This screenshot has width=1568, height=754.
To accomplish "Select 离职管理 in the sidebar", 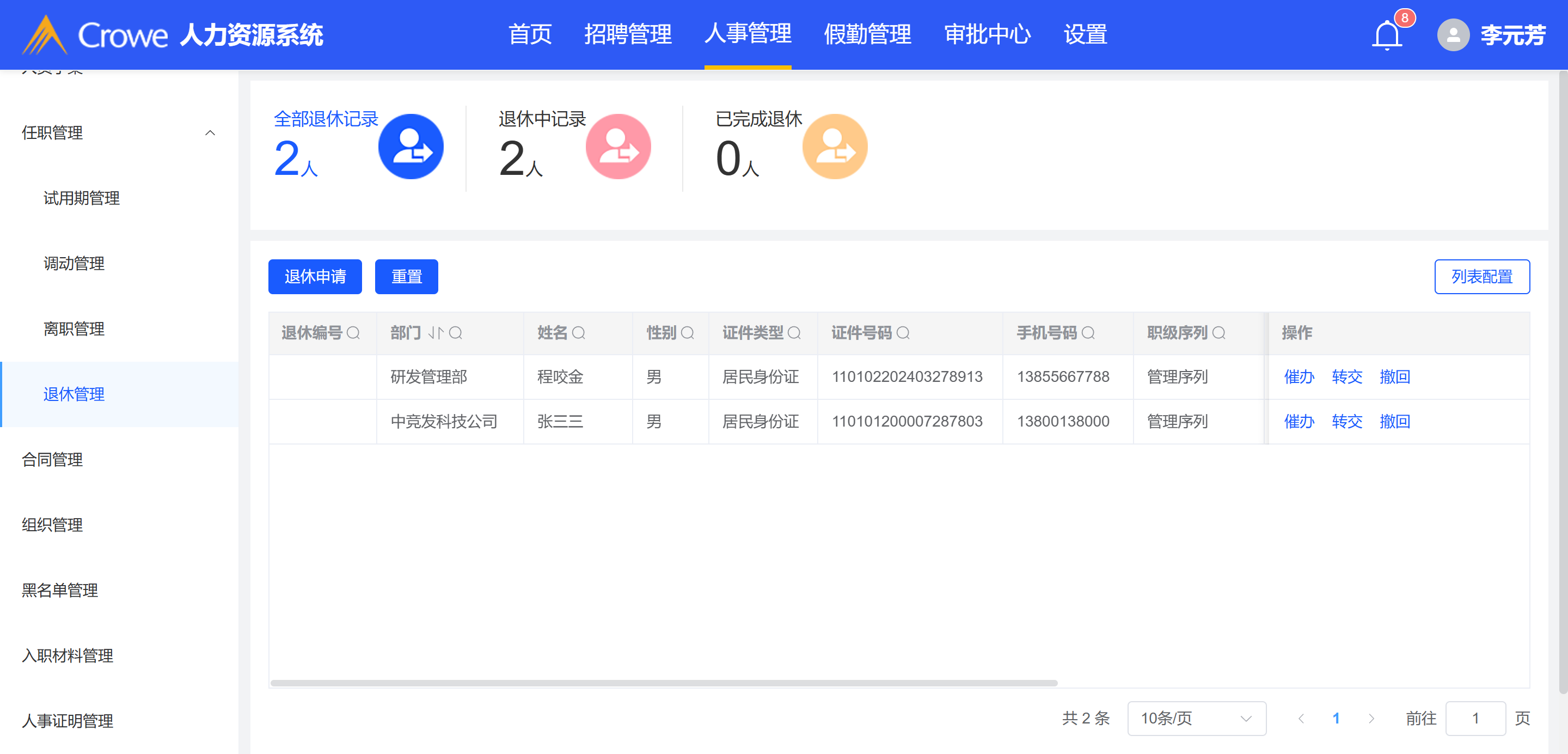I will coord(73,329).
